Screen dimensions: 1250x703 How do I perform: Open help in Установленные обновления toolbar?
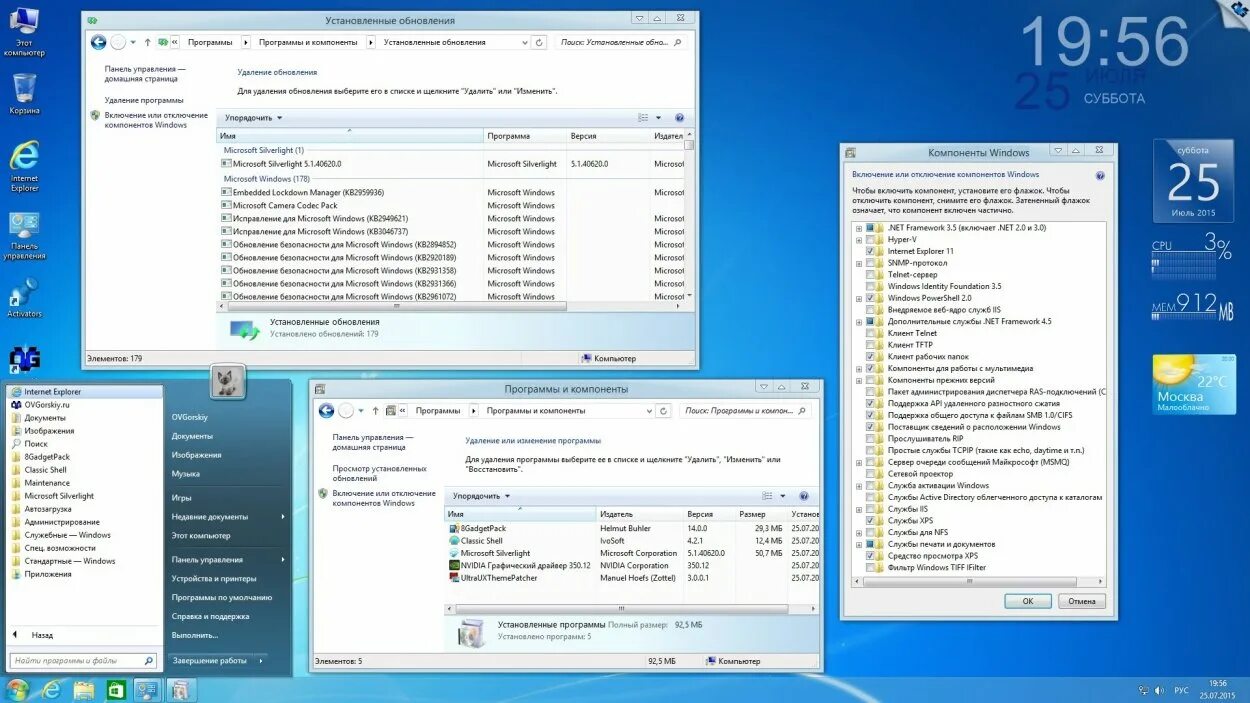[x=679, y=118]
